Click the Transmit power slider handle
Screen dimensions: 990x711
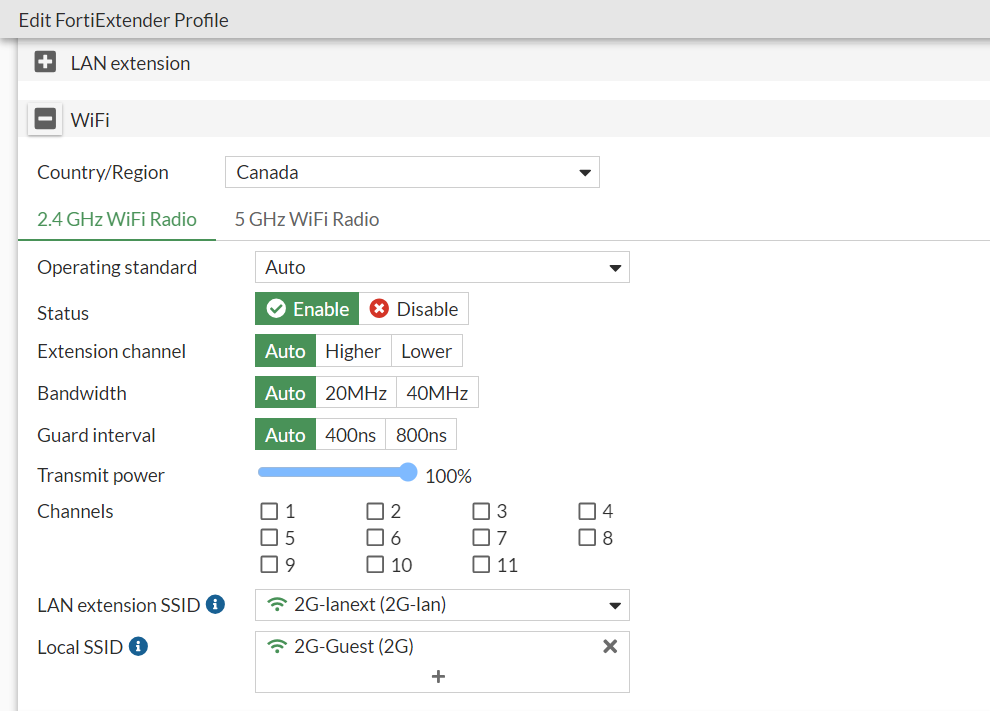pos(408,472)
